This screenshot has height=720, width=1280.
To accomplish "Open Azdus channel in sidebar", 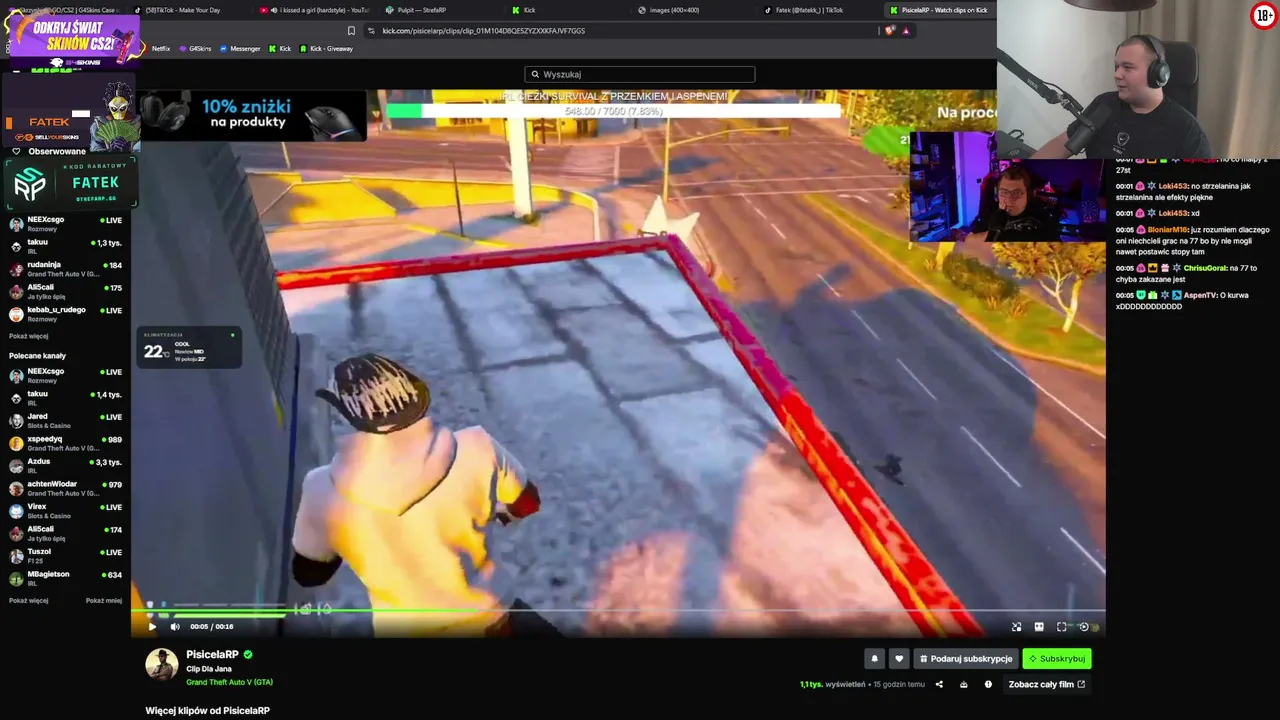I will 66,466.
